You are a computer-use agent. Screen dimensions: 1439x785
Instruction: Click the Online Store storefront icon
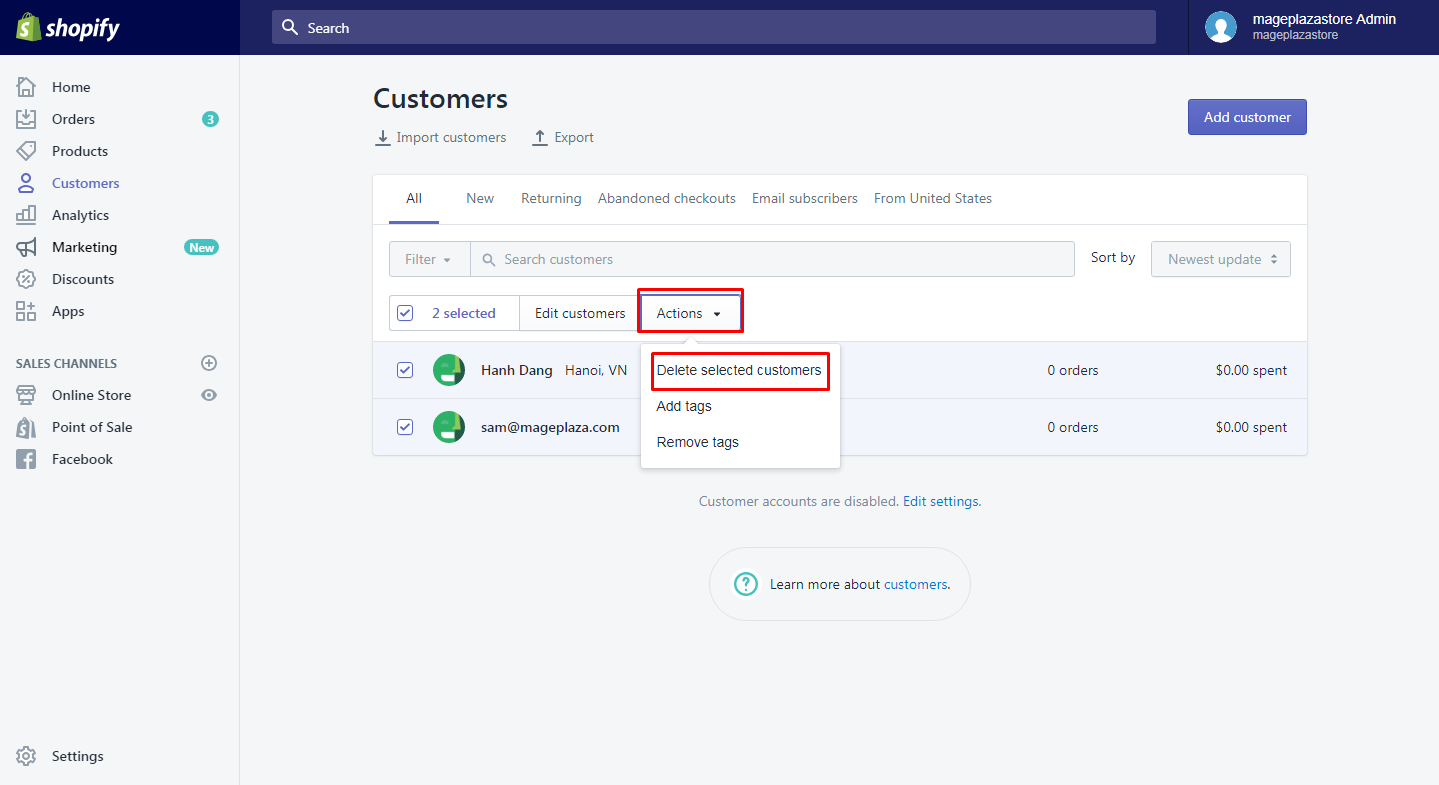[26, 395]
